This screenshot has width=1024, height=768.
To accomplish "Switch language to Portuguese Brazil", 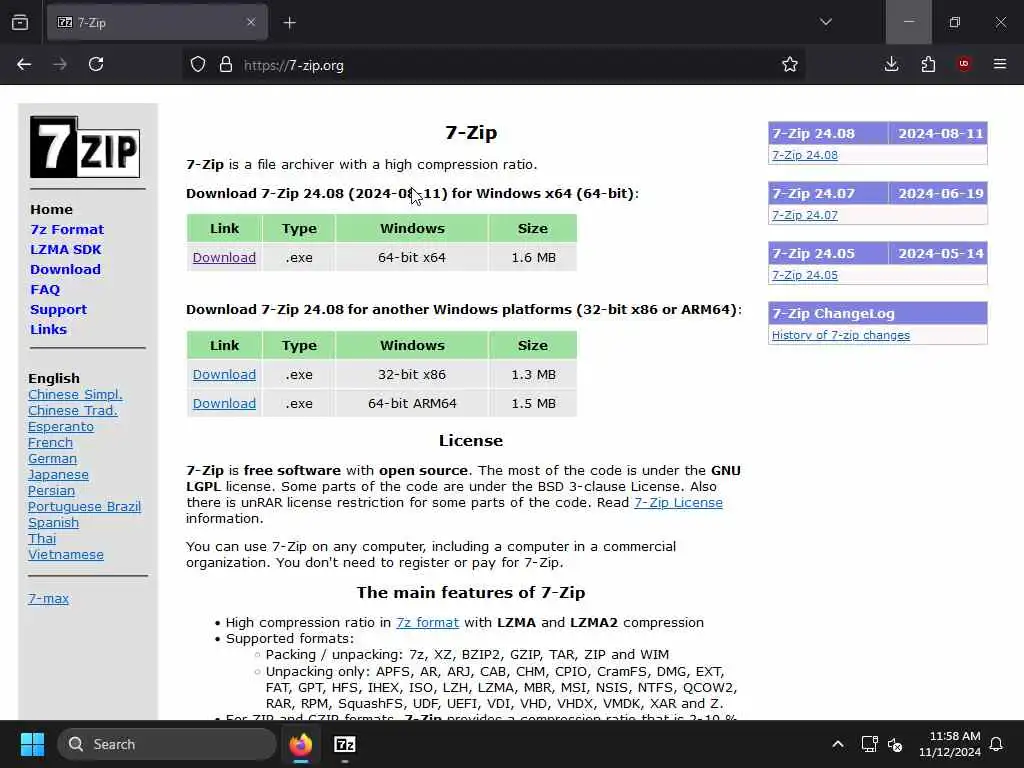I will (84, 506).
